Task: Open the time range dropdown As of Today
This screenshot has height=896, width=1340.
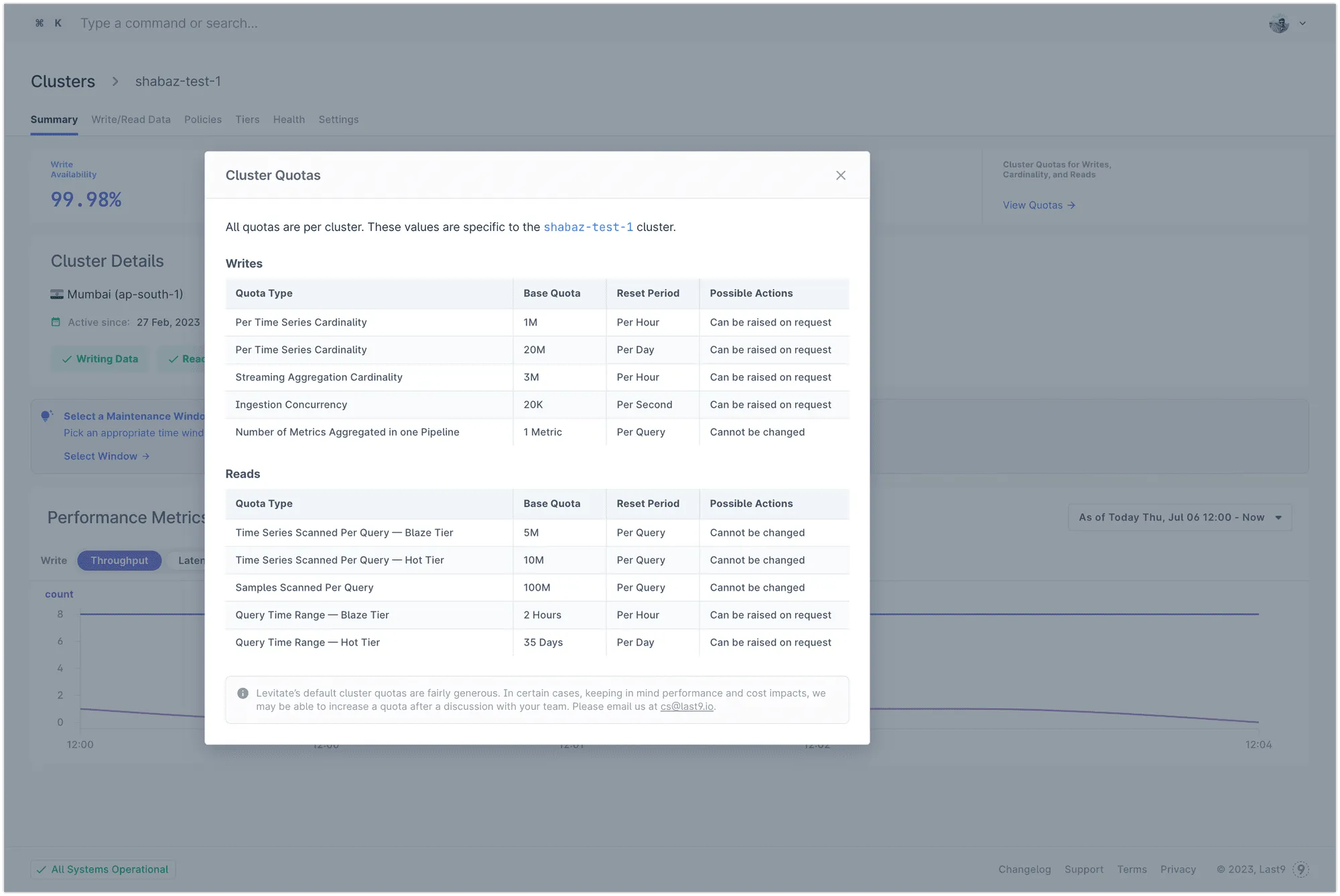Action: tap(1179, 518)
